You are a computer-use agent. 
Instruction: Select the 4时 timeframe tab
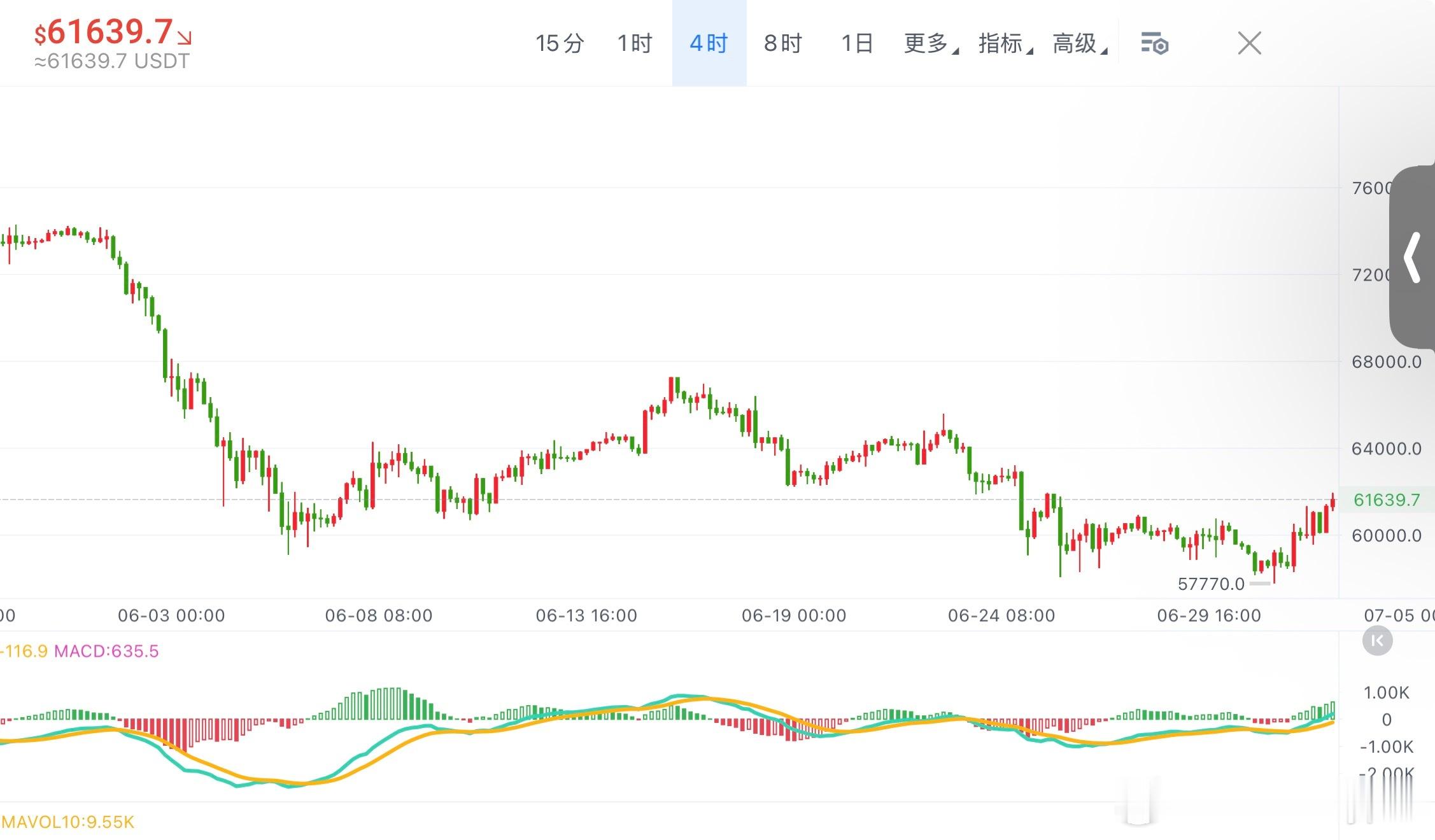point(709,43)
